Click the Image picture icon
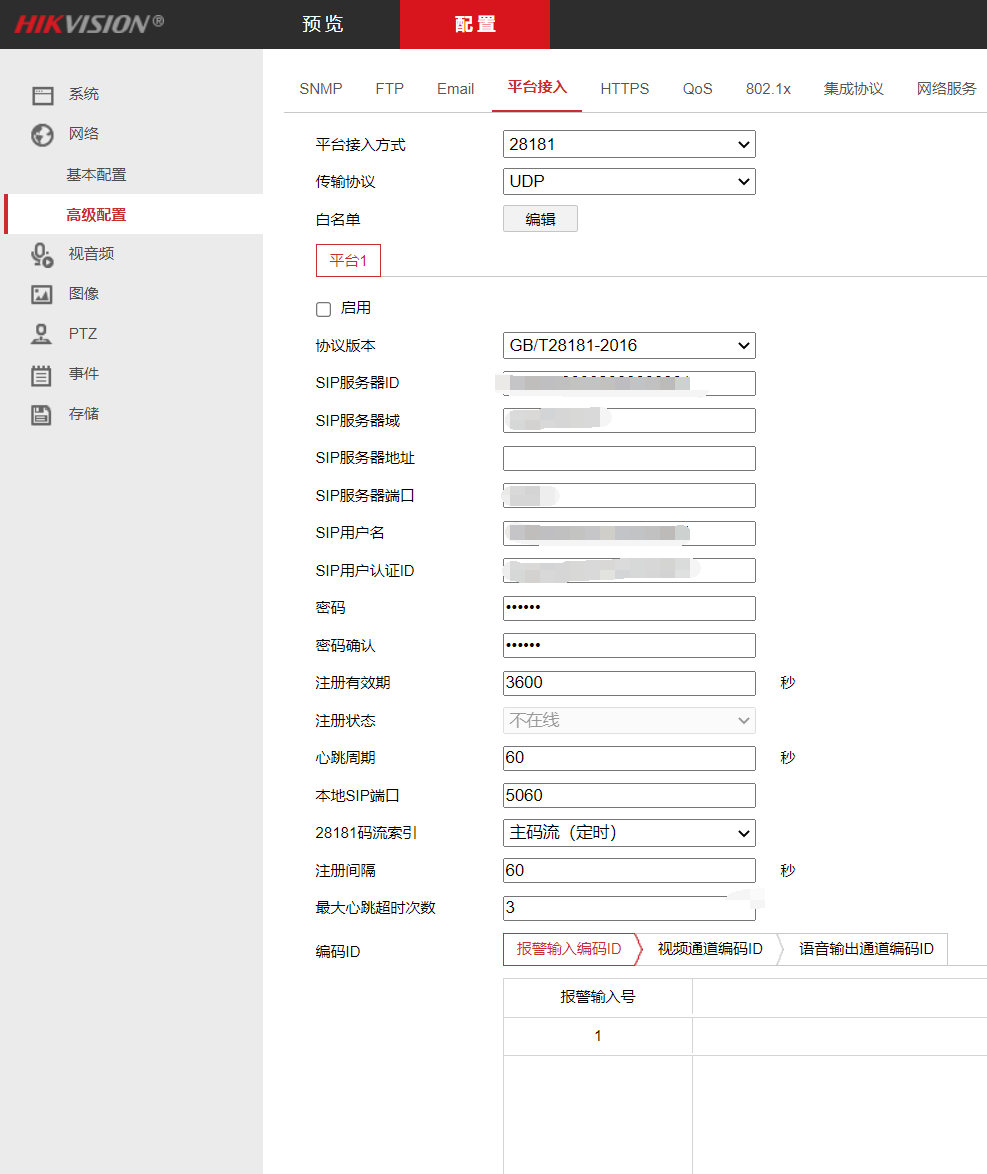The width and height of the screenshot is (987, 1174). coord(42,294)
